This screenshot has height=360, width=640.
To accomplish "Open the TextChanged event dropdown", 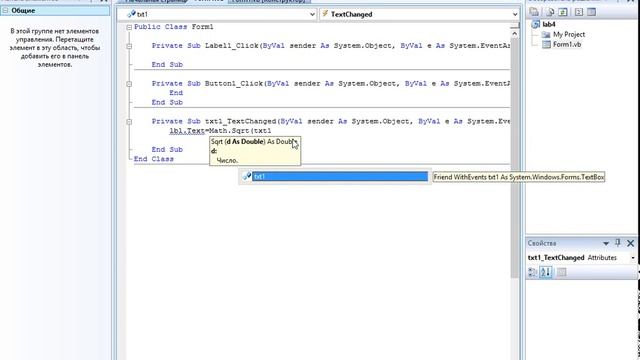I will pos(515,14).
